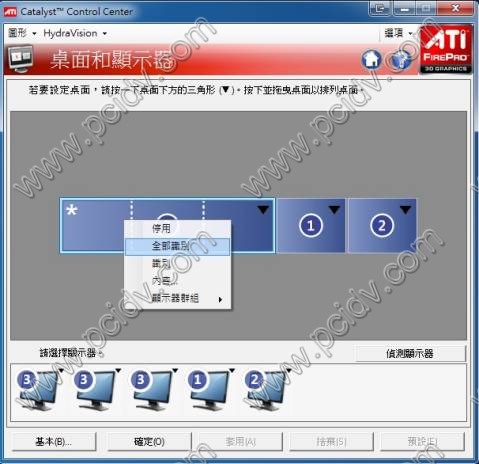Image resolution: width=479 pixels, height=464 pixels.
Task: Close the Catalyst Control Center window
Action: [x=456, y=8]
